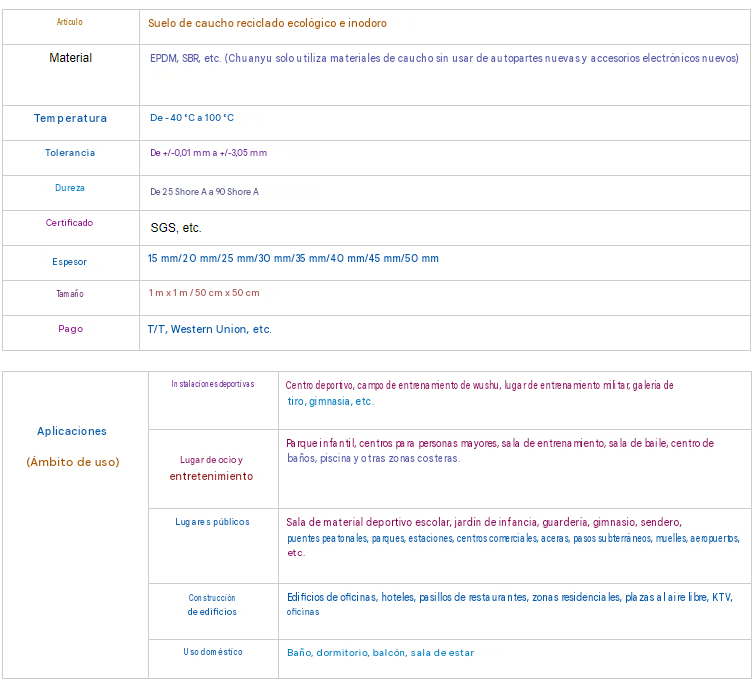Select the 'SGS, etc.' certificate value
Viewport: 755px width, 693px height.
pyautogui.click(x=176, y=228)
